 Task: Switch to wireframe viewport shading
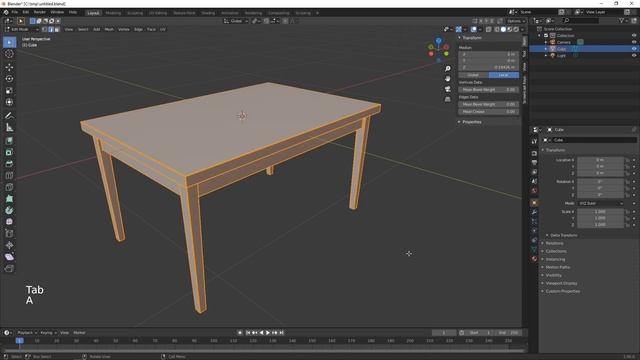click(x=497, y=29)
